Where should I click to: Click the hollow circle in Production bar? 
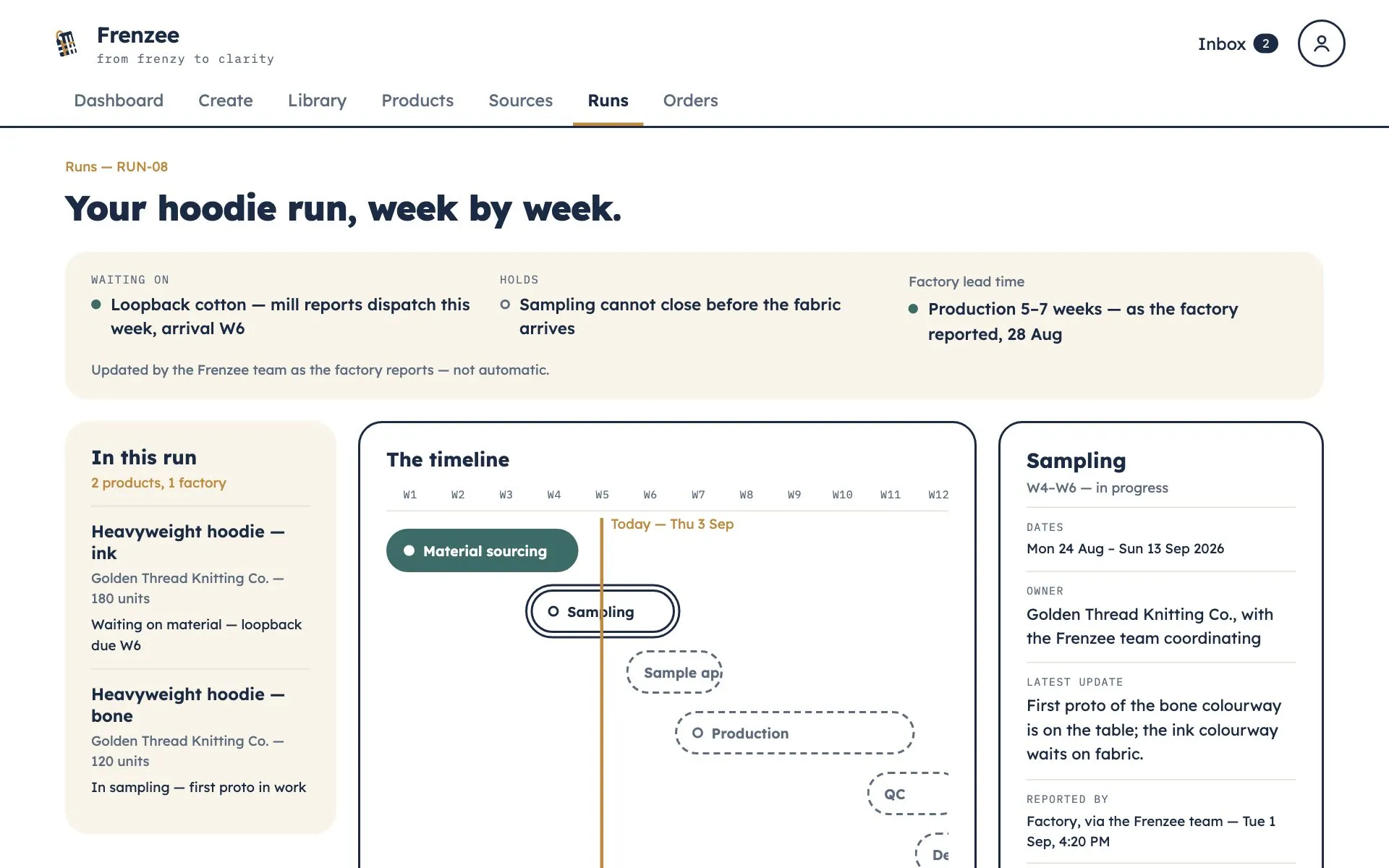click(x=697, y=733)
